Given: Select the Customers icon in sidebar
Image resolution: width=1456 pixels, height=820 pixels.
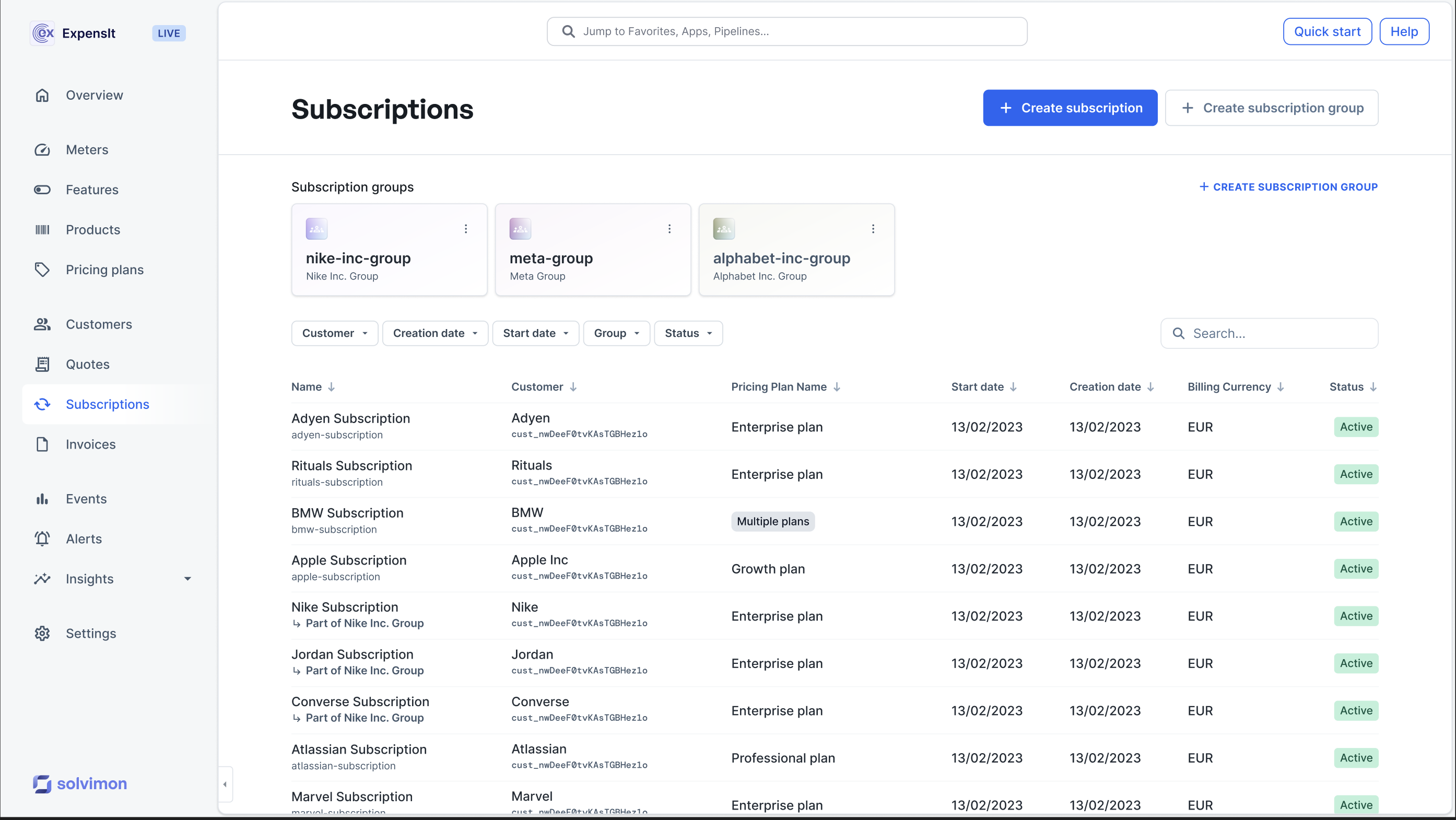Looking at the screenshot, I should pos(42,324).
